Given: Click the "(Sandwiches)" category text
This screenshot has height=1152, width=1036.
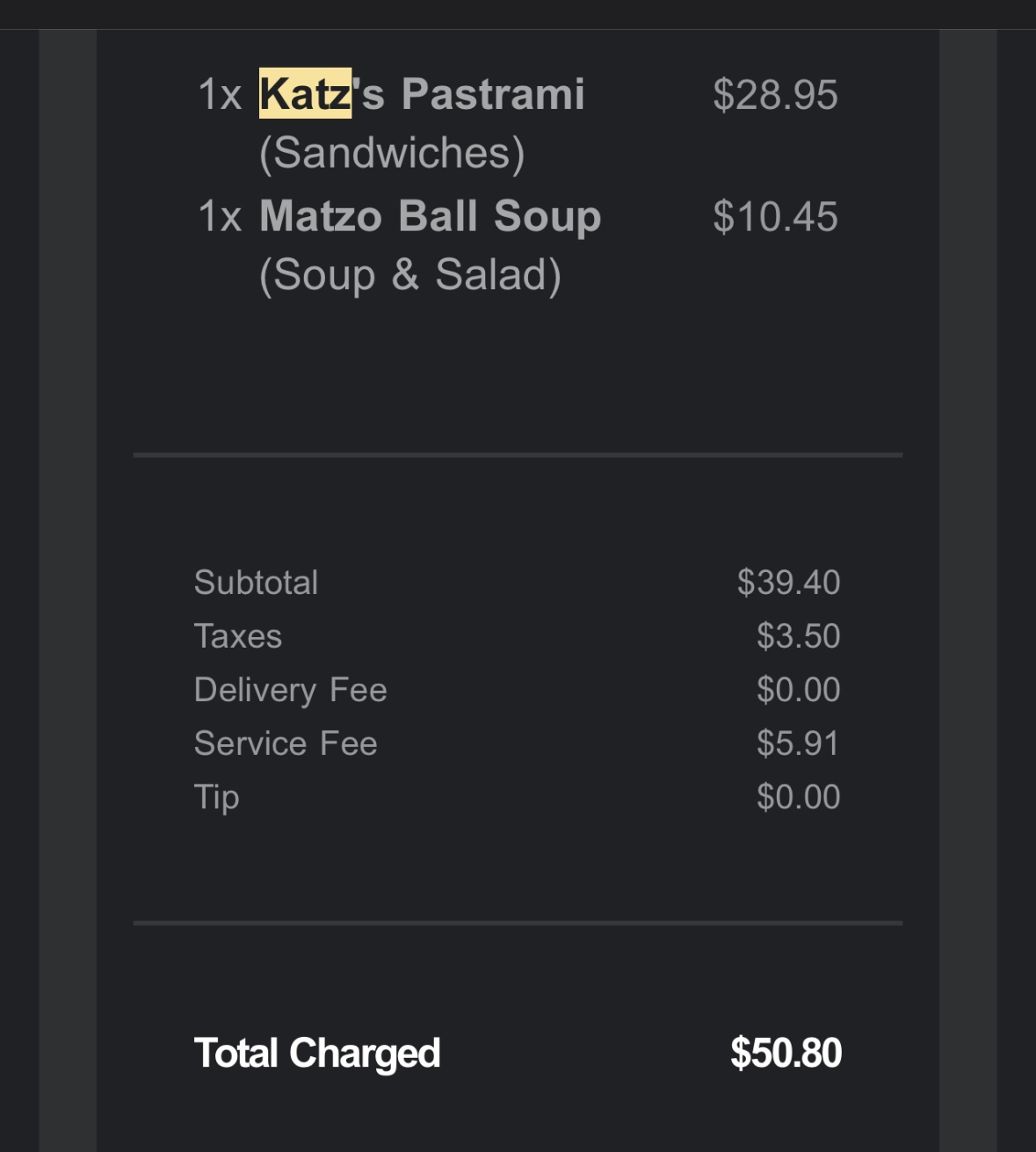Looking at the screenshot, I should click(x=392, y=153).
